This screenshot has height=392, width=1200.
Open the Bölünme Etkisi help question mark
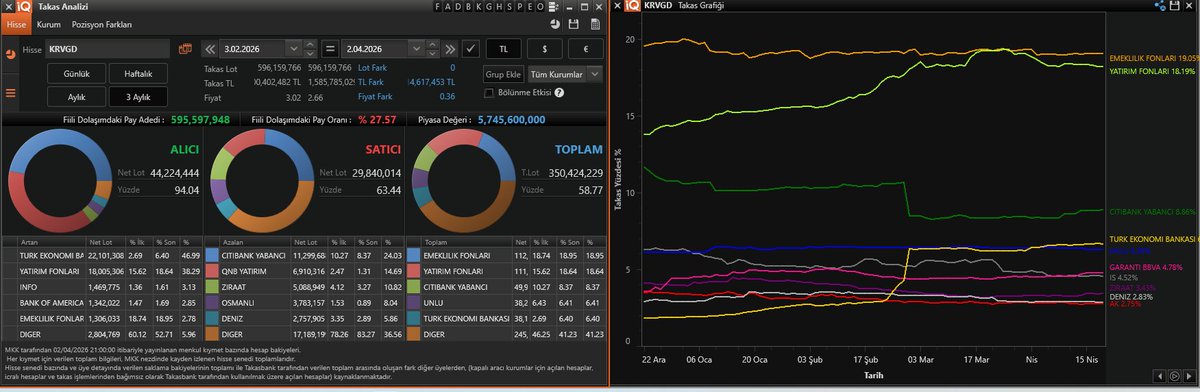pyautogui.click(x=559, y=92)
